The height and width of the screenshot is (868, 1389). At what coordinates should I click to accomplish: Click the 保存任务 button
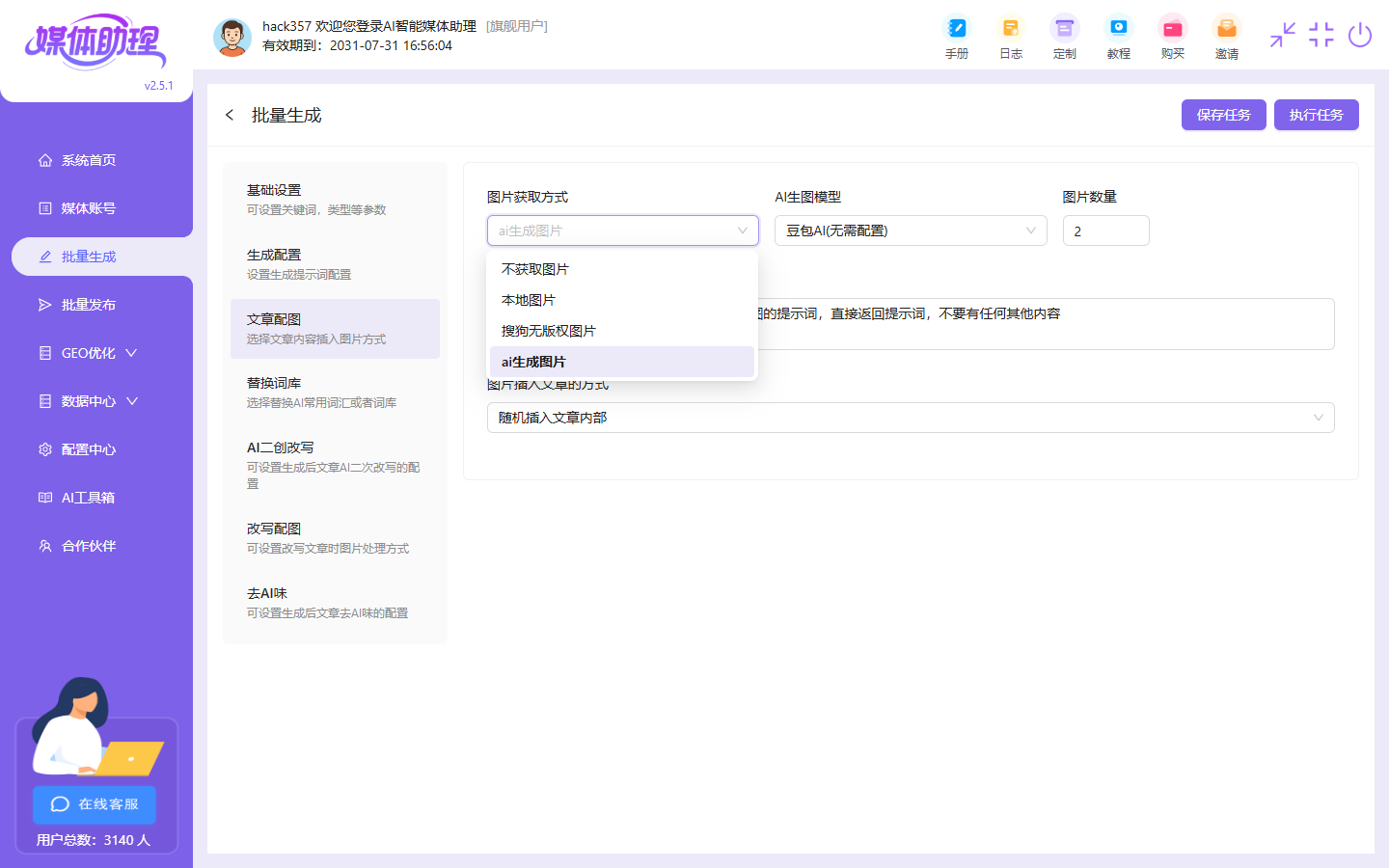pos(1223,115)
